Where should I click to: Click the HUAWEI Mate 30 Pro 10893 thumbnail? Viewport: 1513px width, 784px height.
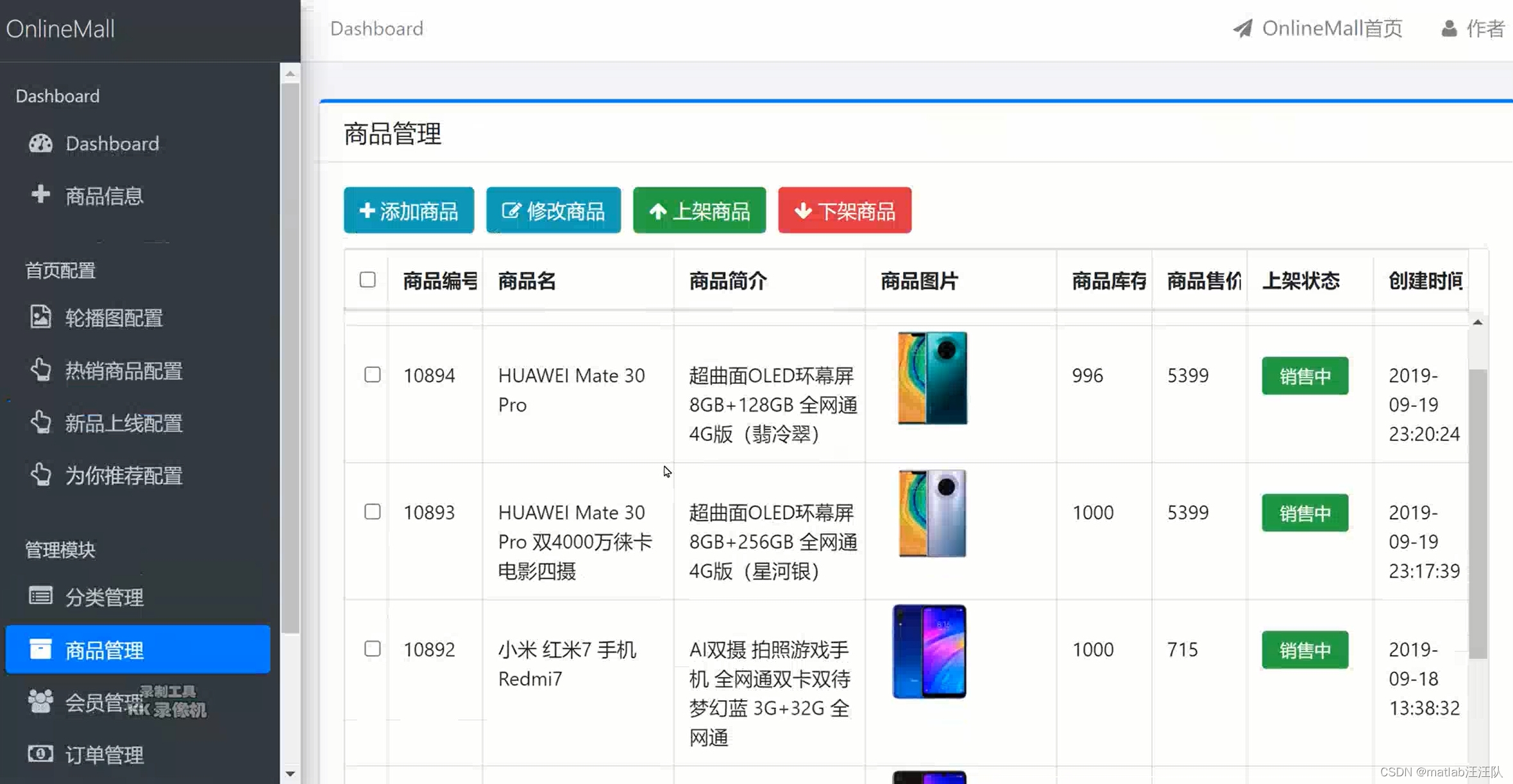(932, 513)
